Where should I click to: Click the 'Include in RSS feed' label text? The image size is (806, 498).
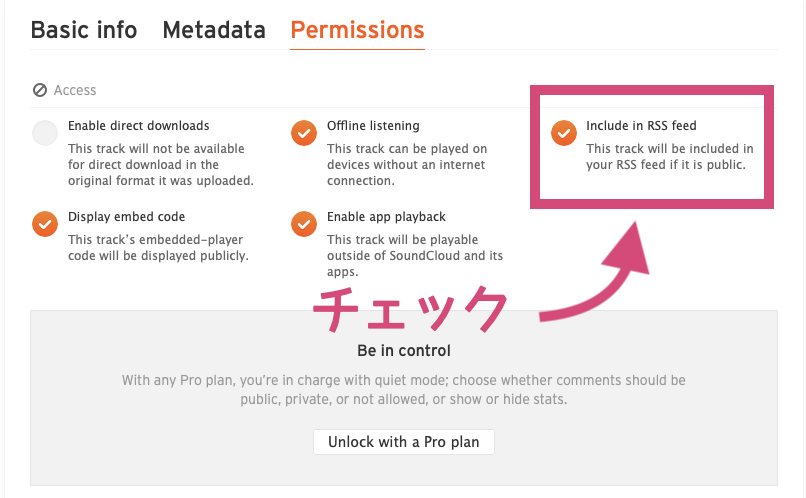pyautogui.click(x=641, y=126)
